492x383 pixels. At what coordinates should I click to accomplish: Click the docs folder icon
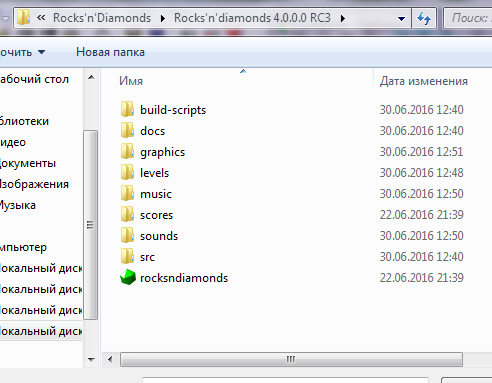point(127,130)
